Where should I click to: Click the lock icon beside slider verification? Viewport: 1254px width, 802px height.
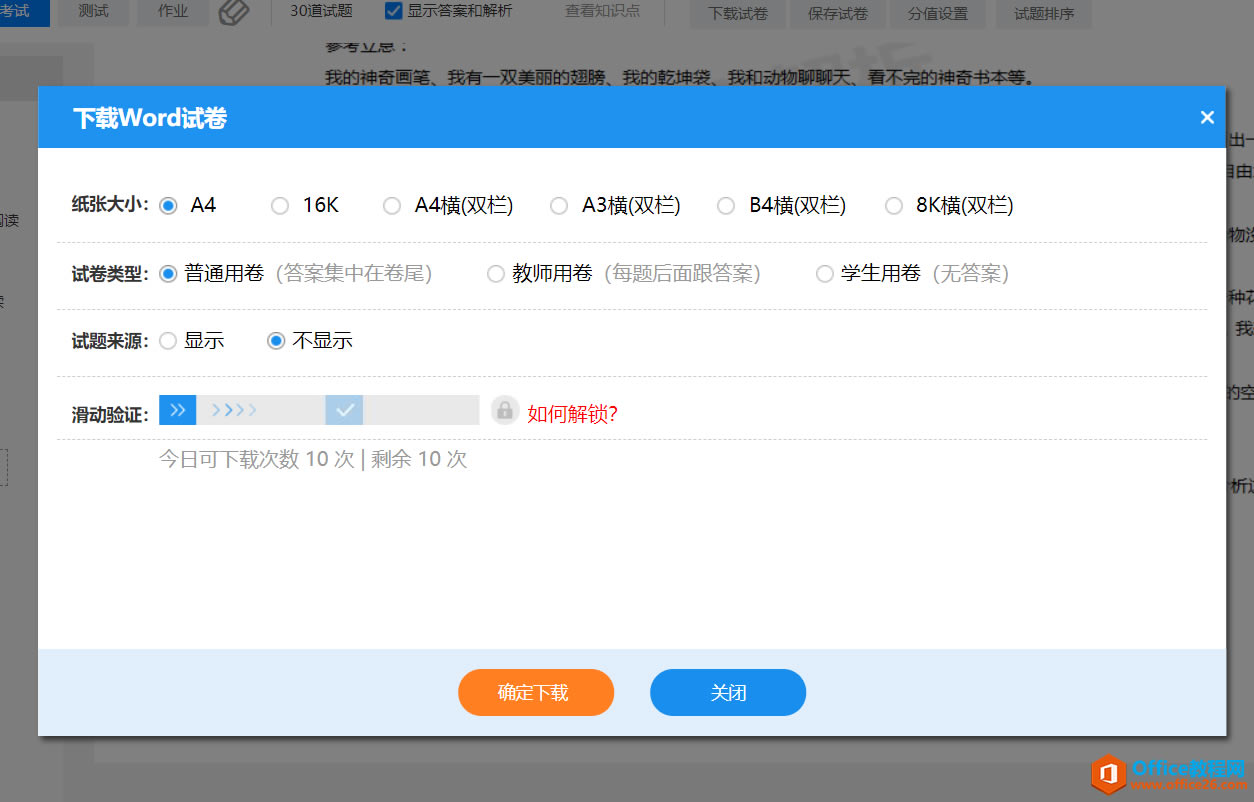(504, 411)
